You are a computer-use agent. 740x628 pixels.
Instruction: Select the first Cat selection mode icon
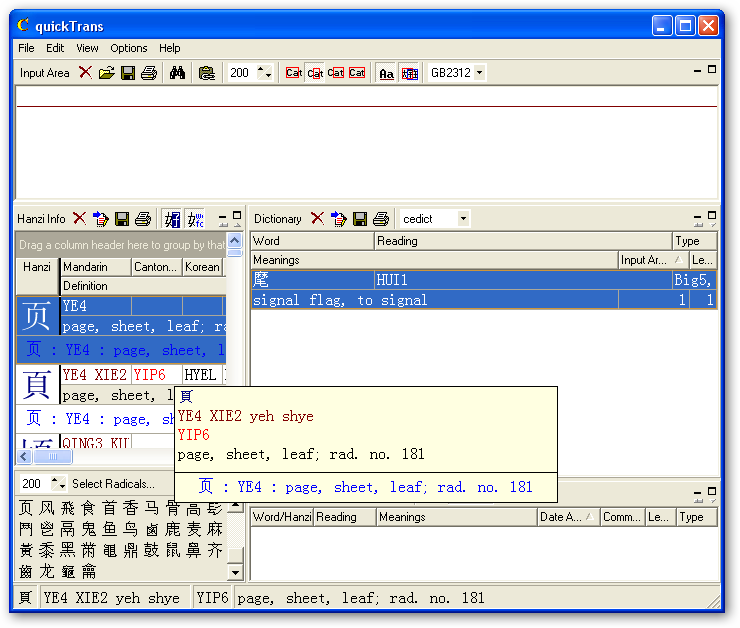pos(294,73)
